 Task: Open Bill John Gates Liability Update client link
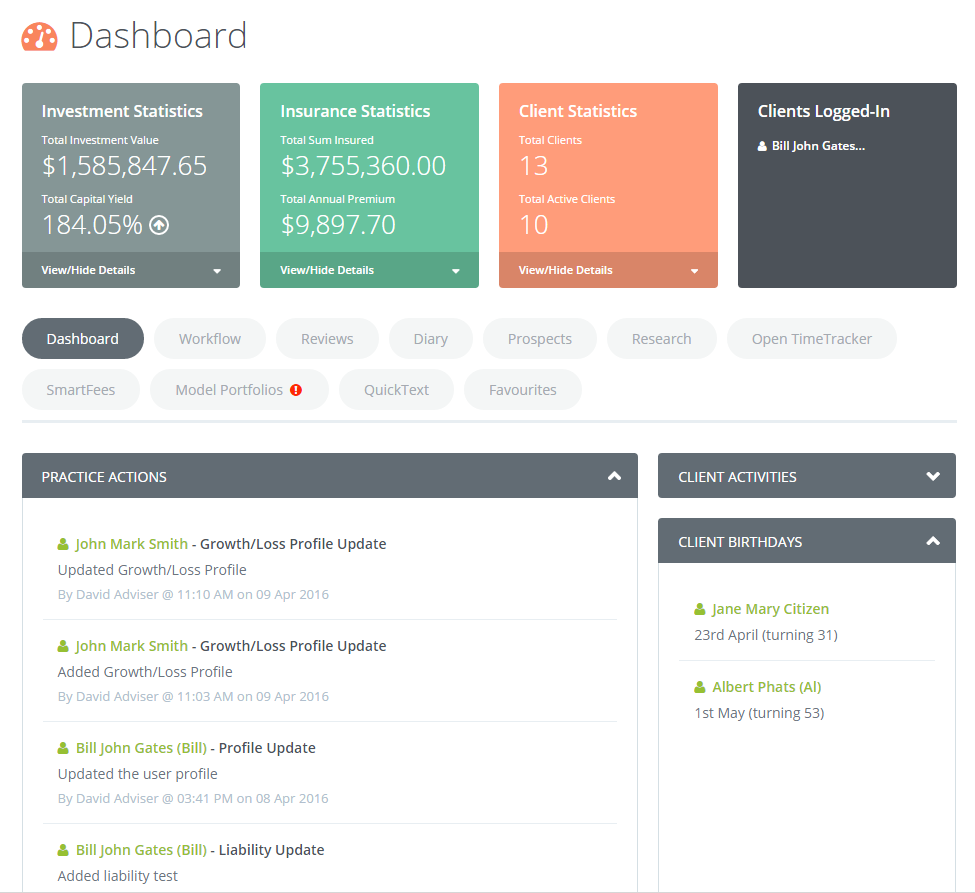141,850
